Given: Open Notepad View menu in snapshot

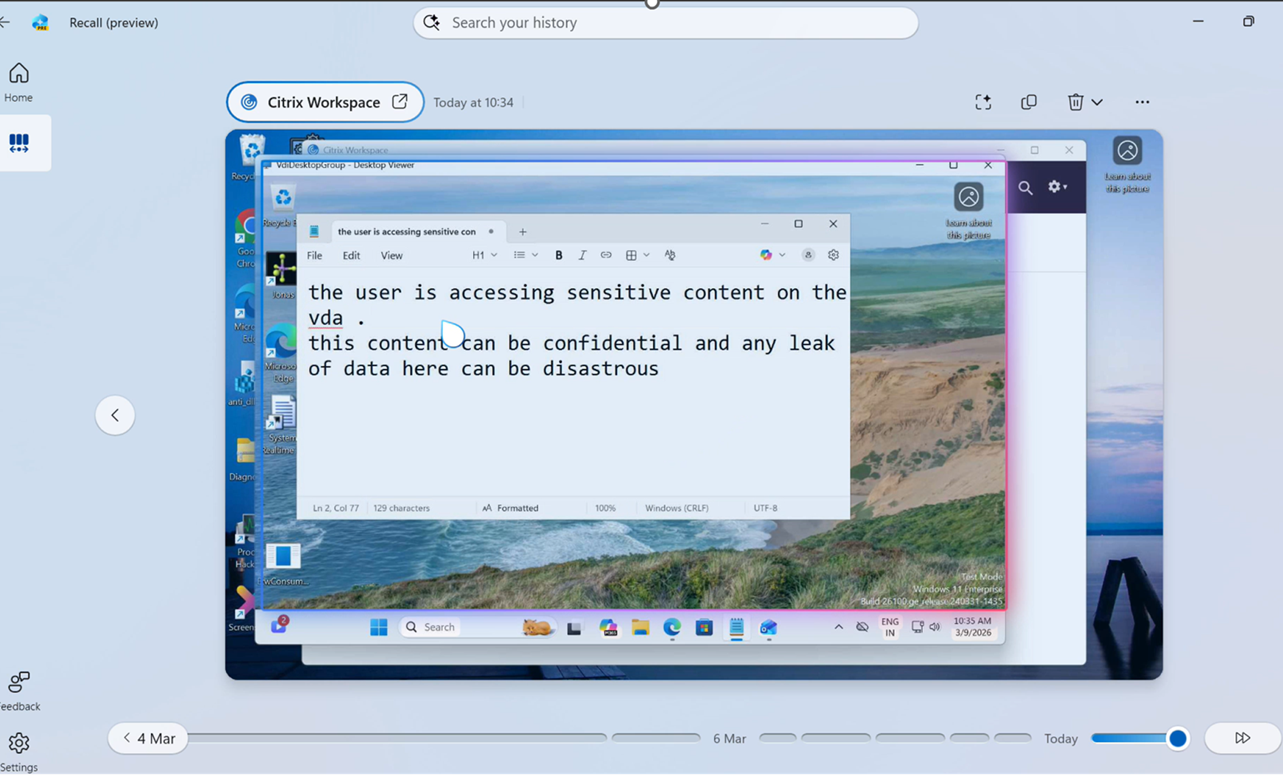Looking at the screenshot, I should (391, 255).
